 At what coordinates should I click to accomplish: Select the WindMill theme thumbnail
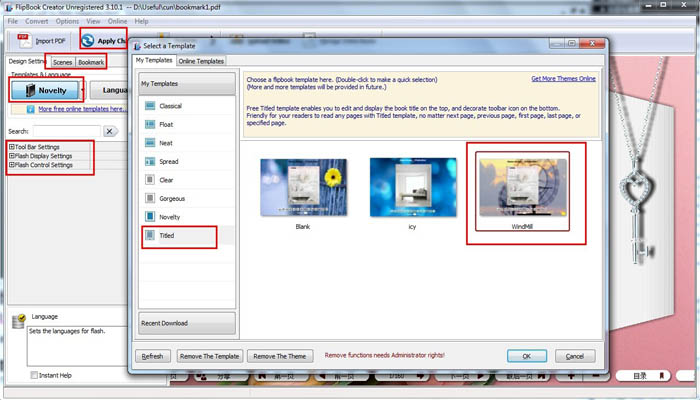point(522,188)
